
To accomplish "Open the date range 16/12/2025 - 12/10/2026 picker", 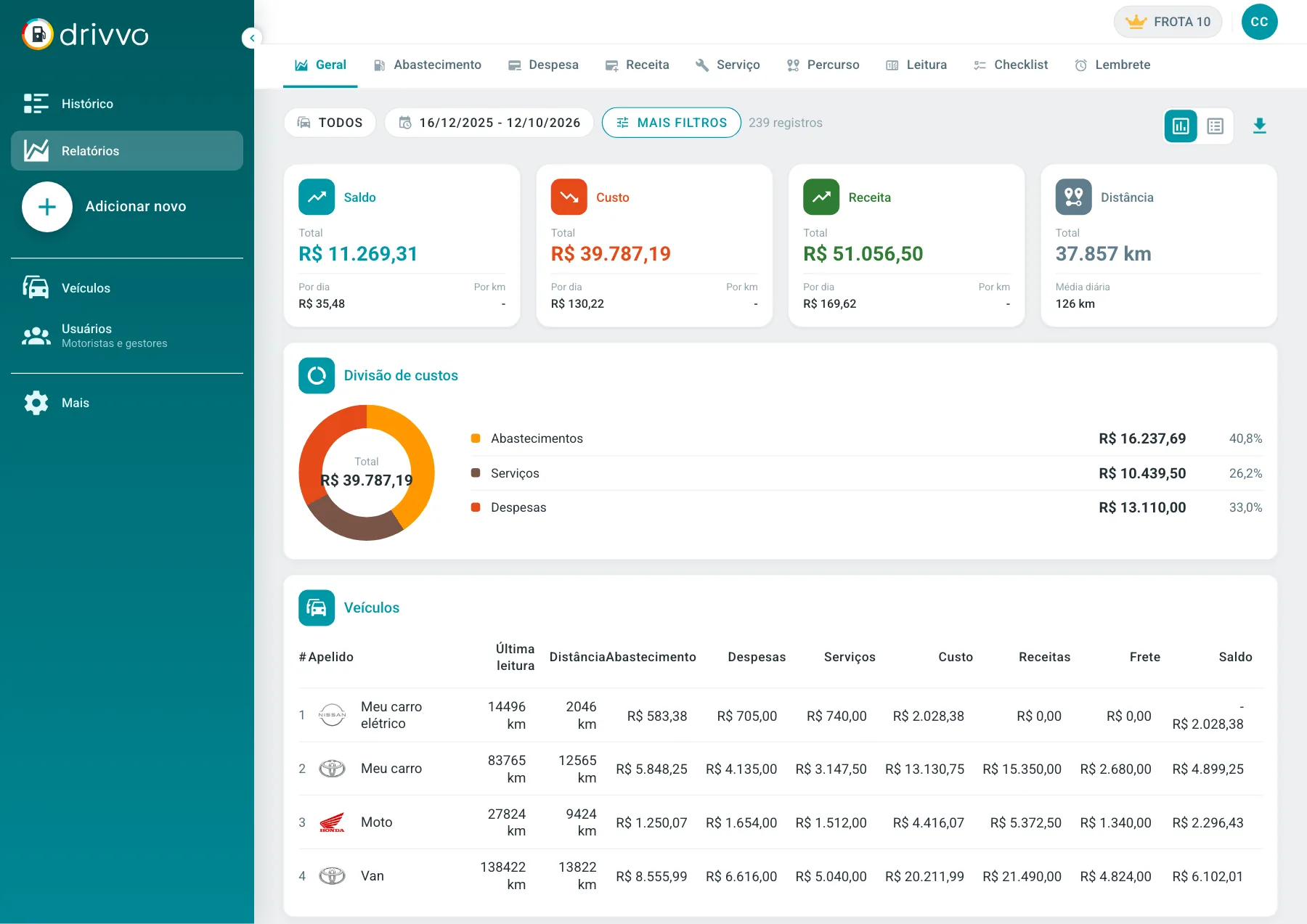I will click(x=489, y=123).
